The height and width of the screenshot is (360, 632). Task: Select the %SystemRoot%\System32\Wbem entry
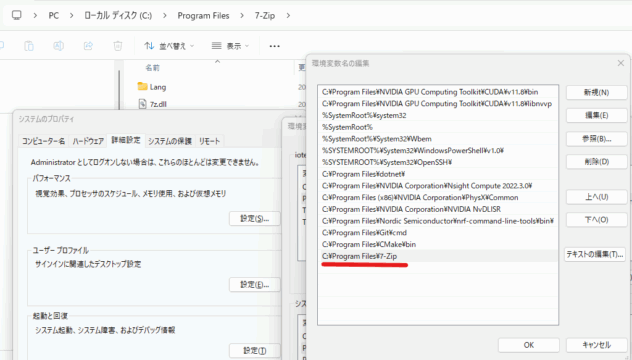(x=438, y=139)
